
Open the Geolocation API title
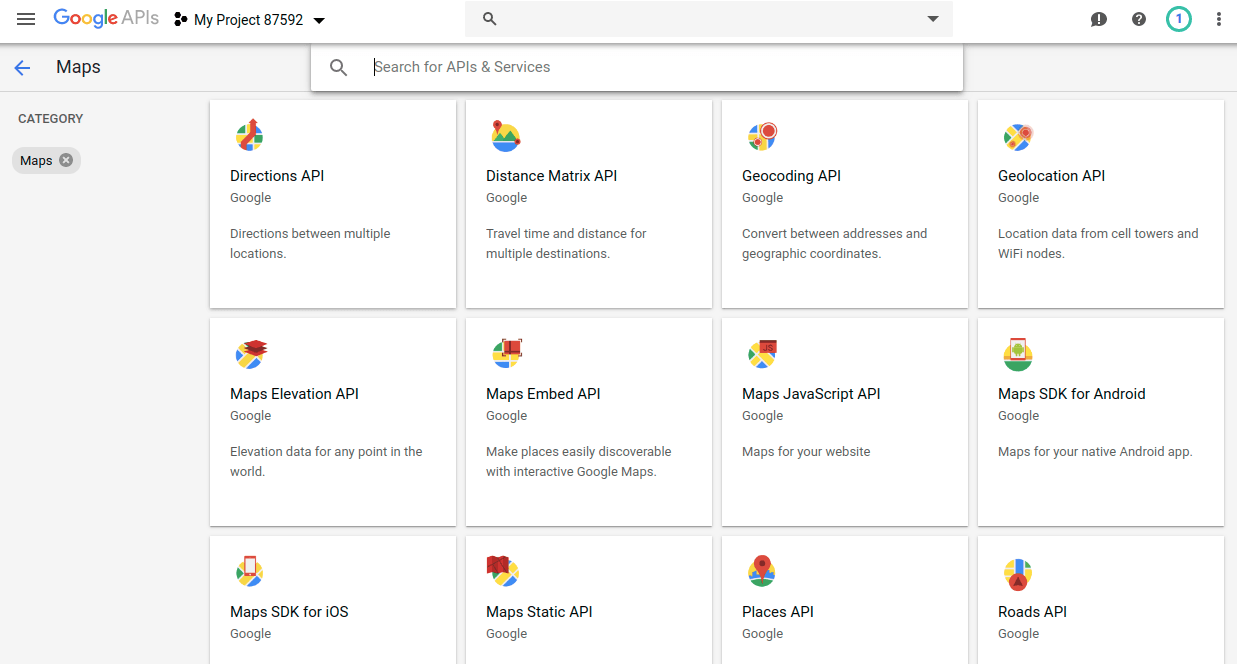click(x=1051, y=176)
